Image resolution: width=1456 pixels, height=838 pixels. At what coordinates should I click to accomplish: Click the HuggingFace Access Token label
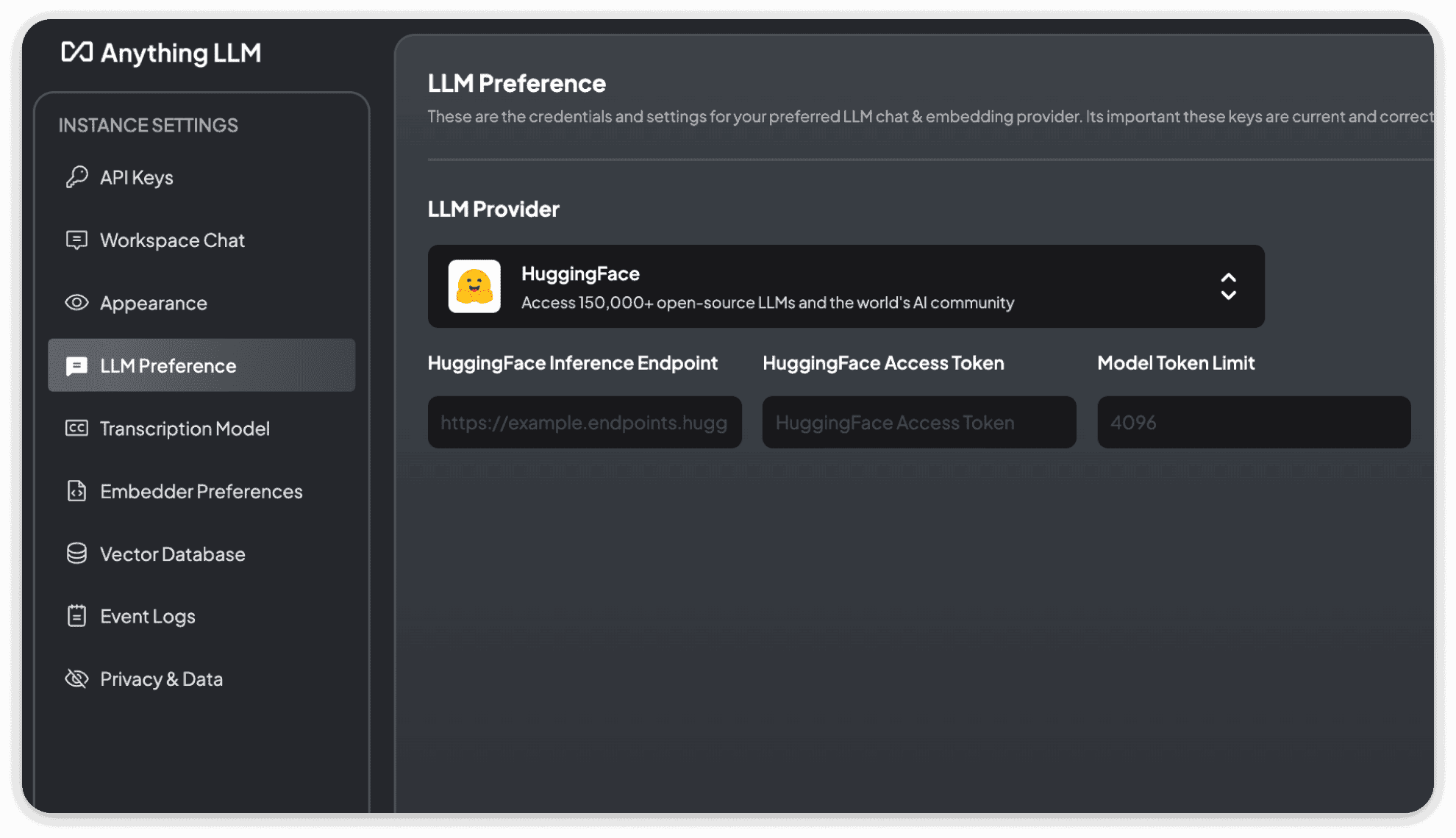tap(883, 363)
